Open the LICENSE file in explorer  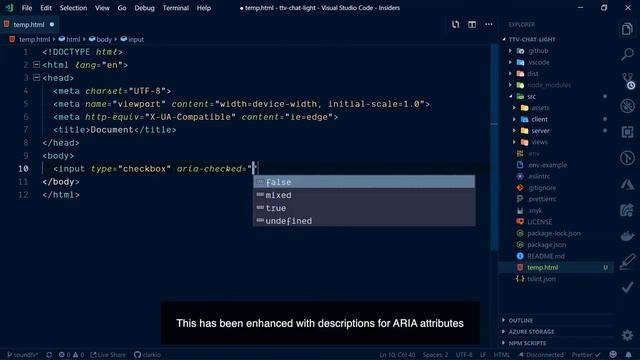point(539,222)
